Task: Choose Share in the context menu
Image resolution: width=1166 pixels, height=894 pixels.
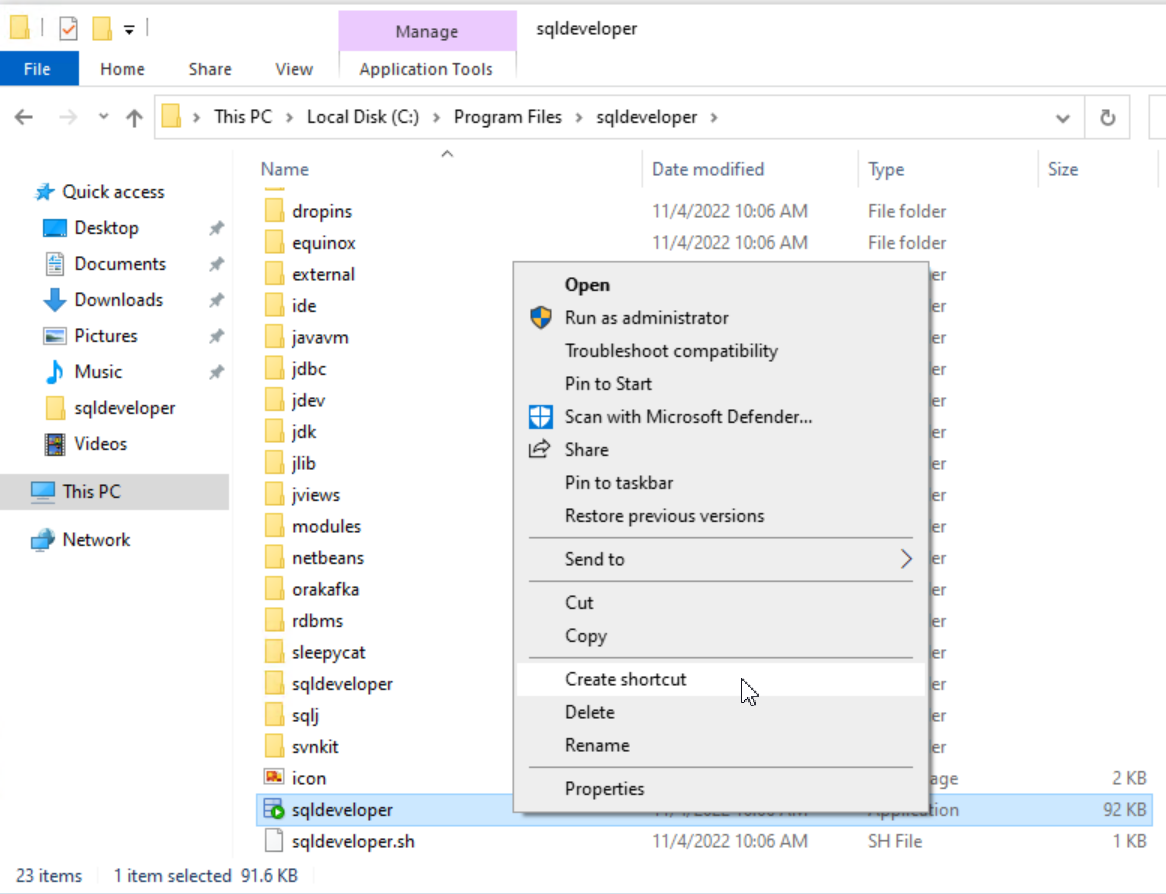Action: coord(720,450)
